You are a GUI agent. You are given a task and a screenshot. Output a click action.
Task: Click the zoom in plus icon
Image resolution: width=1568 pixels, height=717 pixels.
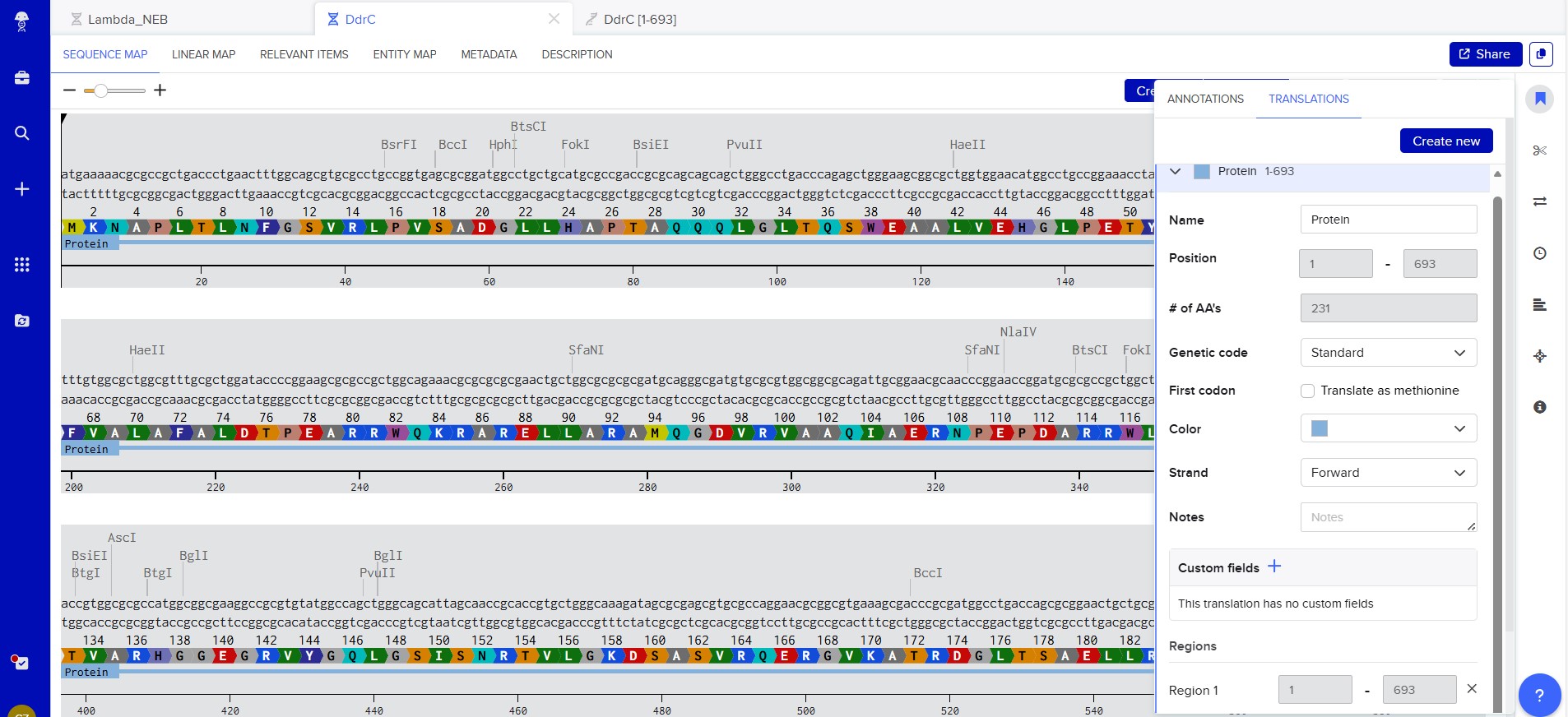[x=160, y=90]
